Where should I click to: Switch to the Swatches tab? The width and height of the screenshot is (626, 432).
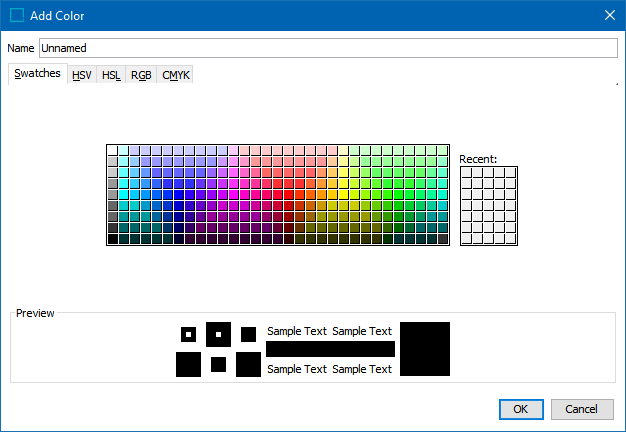click(38, 73)
